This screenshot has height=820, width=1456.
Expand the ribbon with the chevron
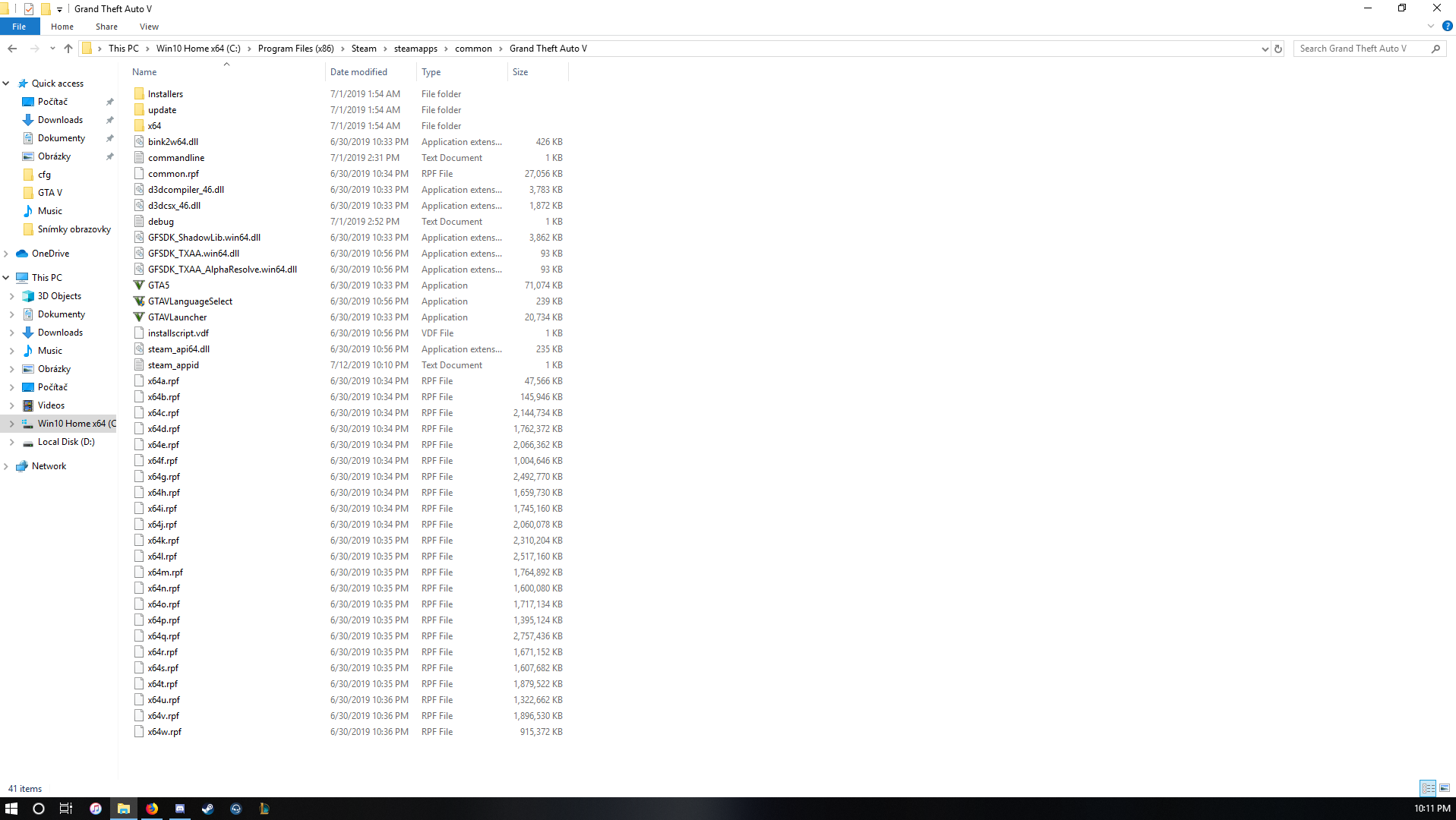(x=1431, y=26)
